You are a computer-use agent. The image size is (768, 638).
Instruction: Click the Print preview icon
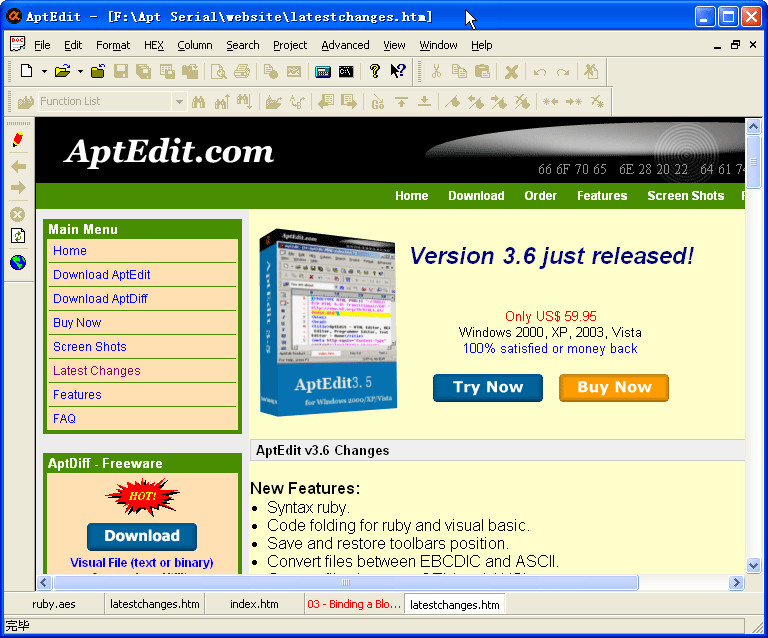click(x=218, y=71)
